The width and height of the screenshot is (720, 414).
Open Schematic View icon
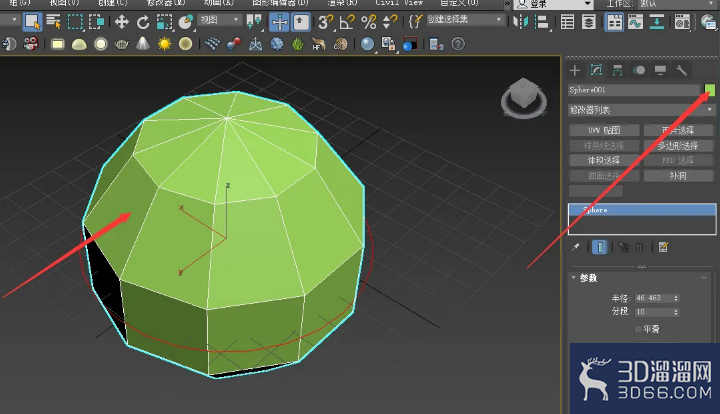[x=657, y=22]
